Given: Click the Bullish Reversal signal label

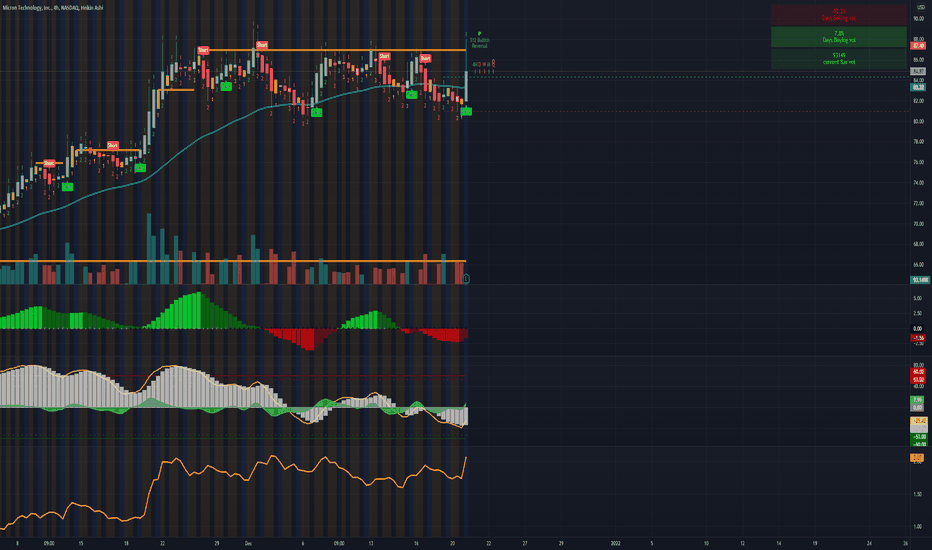Looking at the screenshot, I should [x=480, y=43].
